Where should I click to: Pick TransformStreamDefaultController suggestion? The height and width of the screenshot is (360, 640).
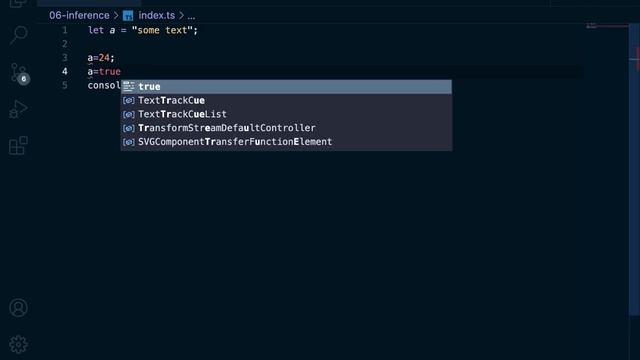point(286,128)
